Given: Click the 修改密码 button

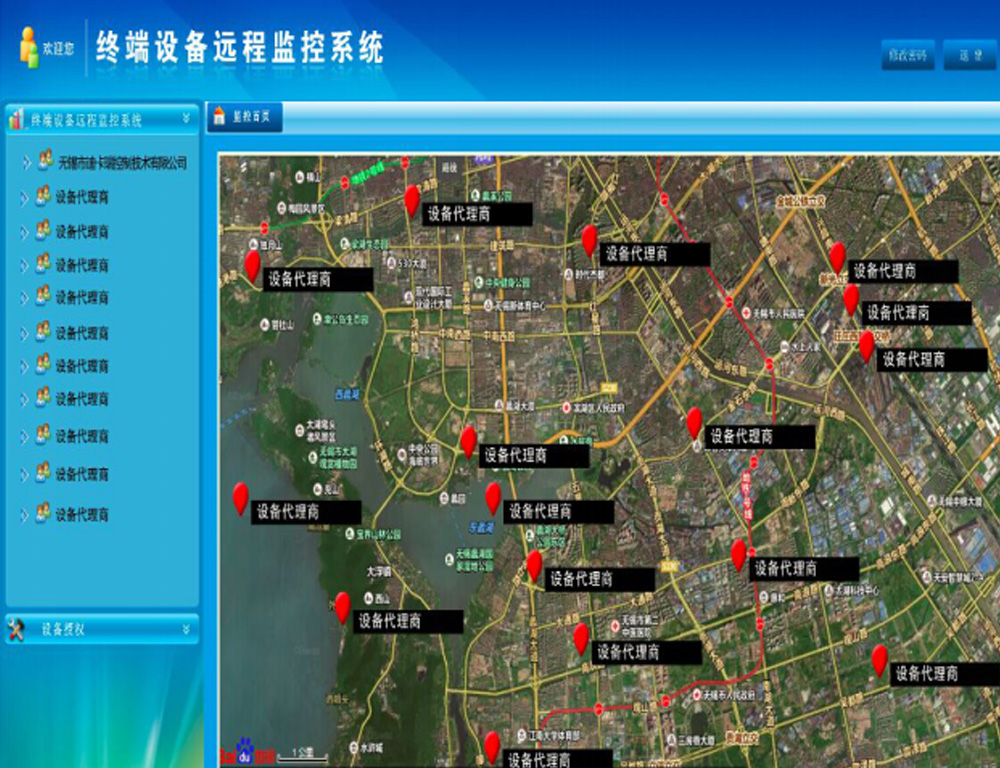Looking at the screenshot, I should click(x=908, y=56).
